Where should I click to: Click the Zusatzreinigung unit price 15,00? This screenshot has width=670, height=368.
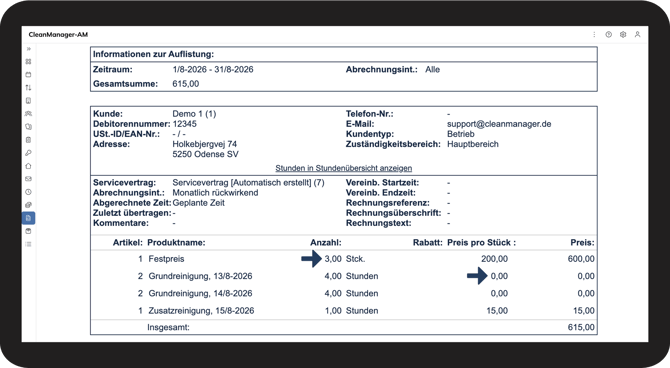[x=497, y=311]
